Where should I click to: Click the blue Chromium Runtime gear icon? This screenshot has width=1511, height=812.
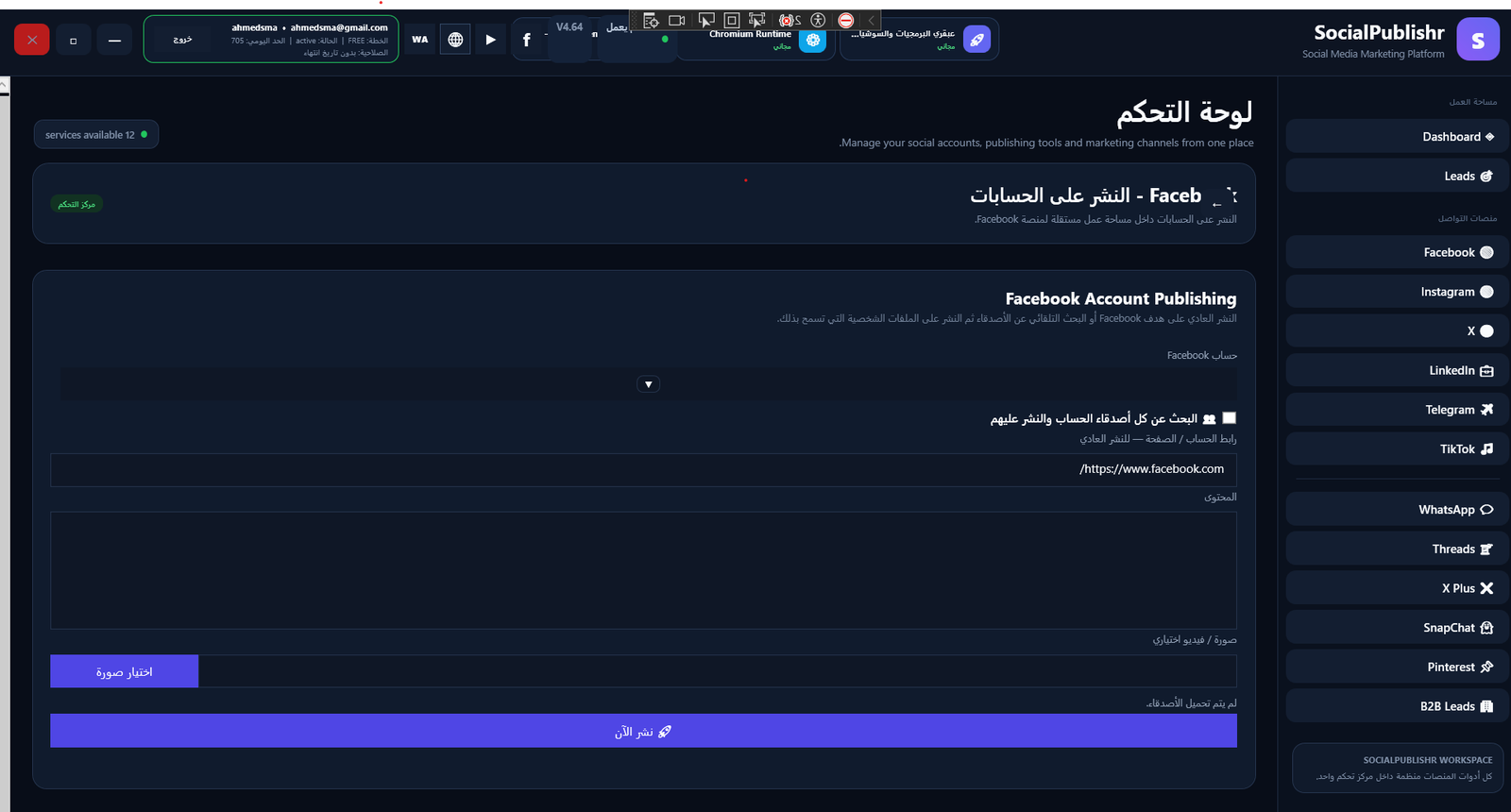(x=812, y=40)
